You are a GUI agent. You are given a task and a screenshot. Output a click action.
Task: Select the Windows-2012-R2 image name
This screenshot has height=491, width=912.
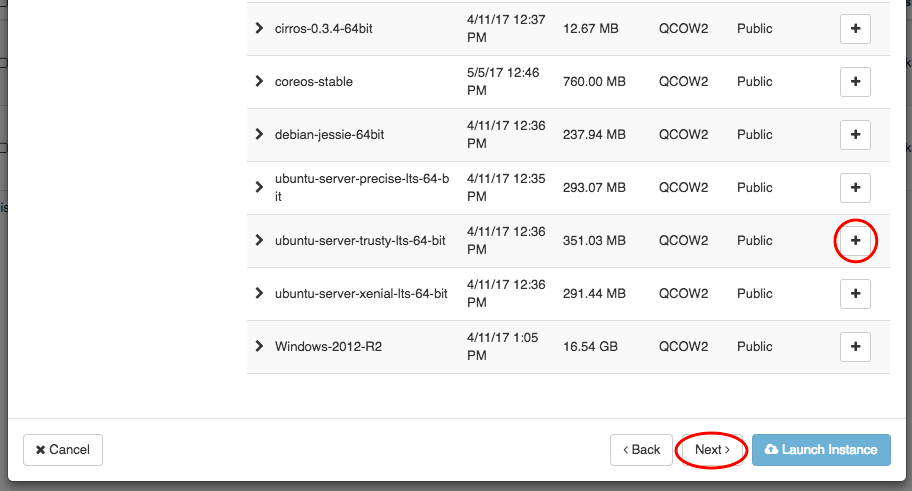[328, 347]
